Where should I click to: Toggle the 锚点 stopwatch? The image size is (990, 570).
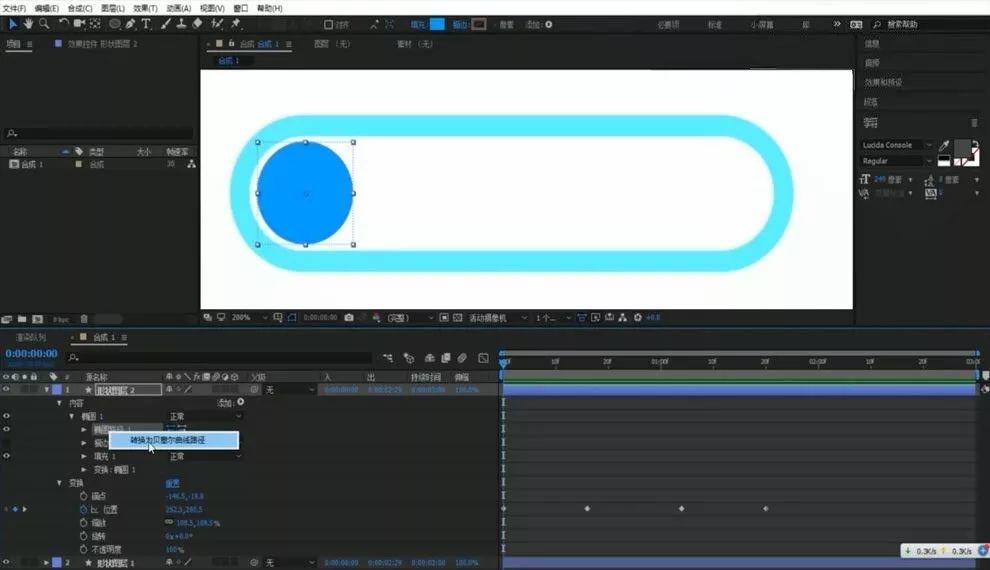tap(83, 496)
